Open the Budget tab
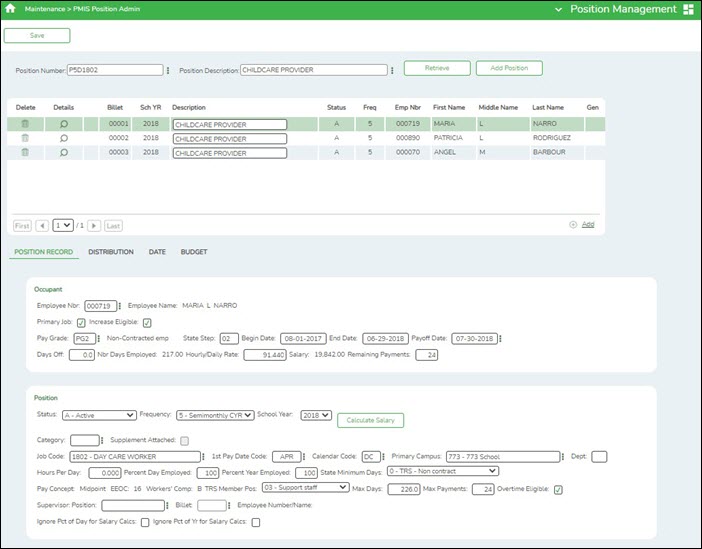 (193, 252)
